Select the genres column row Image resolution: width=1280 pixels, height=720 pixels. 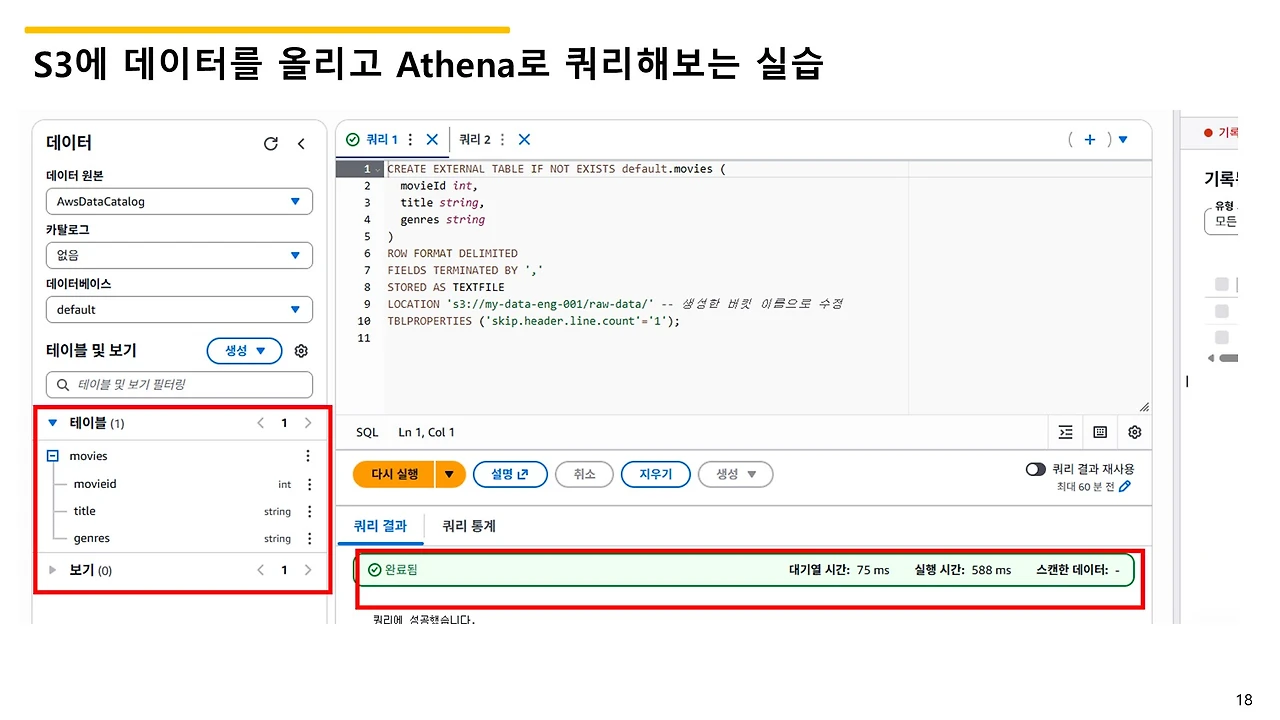click(180, 538)
